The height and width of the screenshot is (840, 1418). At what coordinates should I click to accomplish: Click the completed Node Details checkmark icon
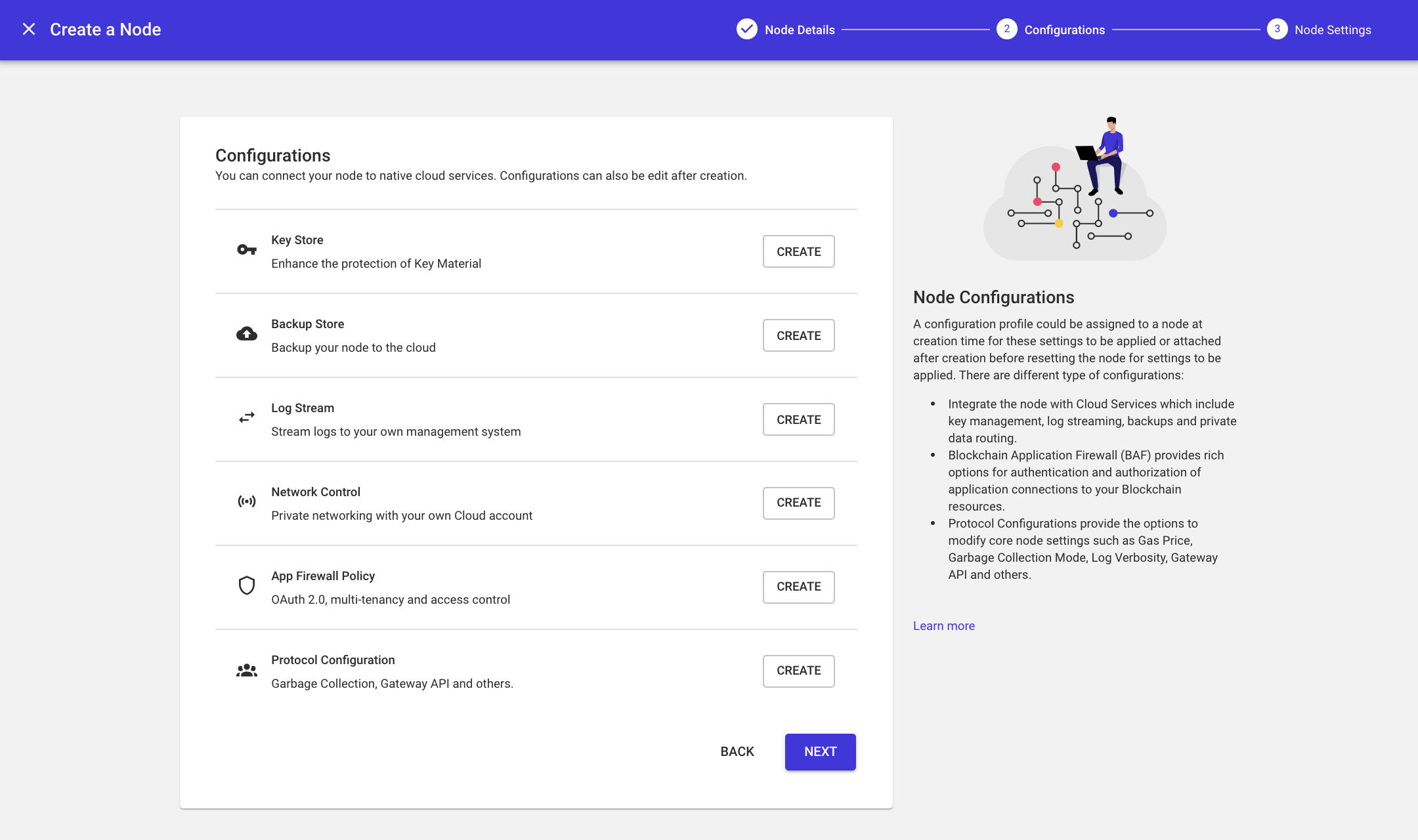pyautogui.click(x=745, y=29)
